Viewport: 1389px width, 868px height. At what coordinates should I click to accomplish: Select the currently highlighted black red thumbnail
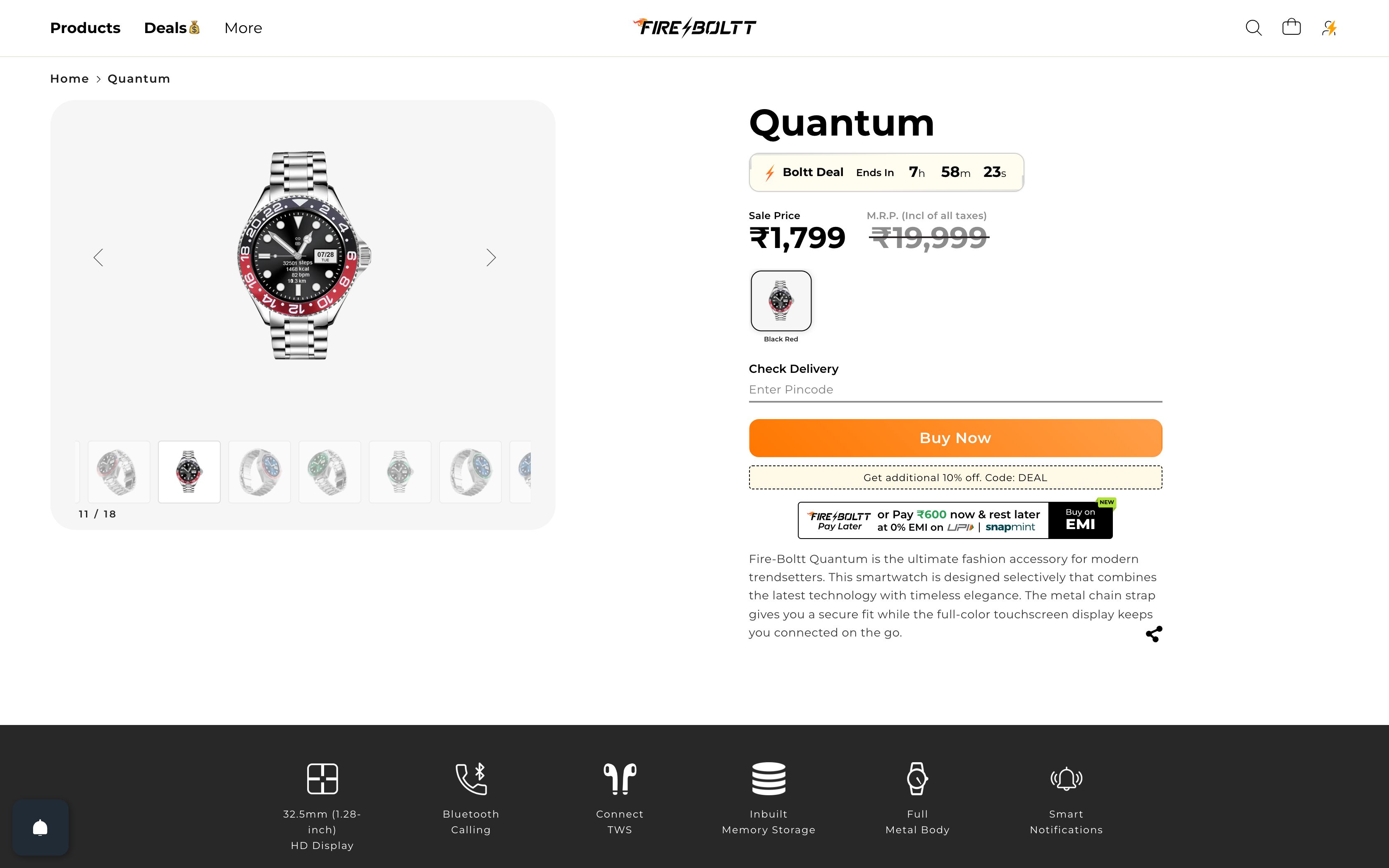point(189,472)
